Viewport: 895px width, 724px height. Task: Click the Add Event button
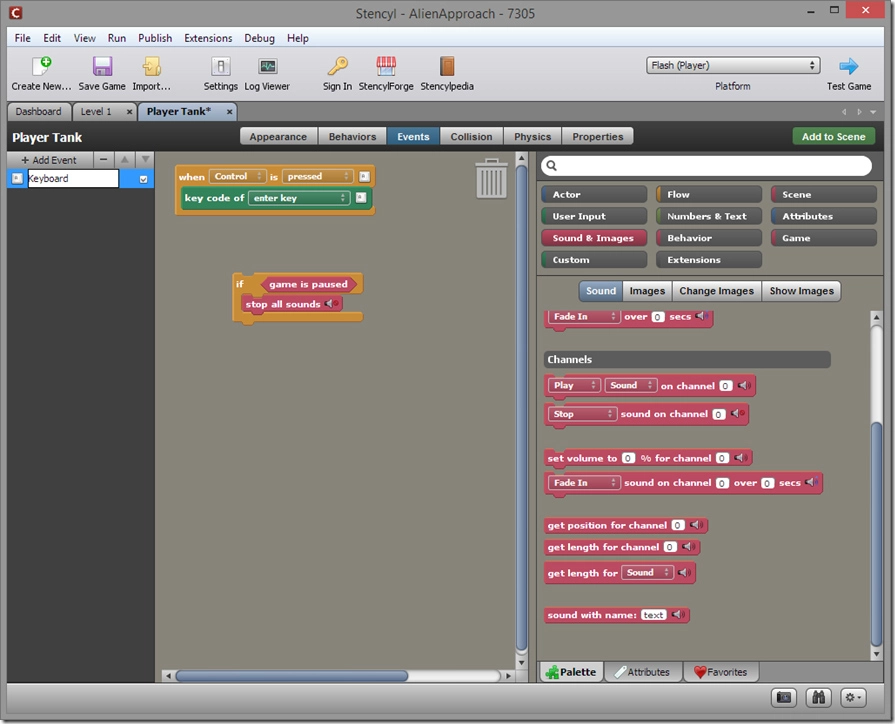click(x=49, y=160)
